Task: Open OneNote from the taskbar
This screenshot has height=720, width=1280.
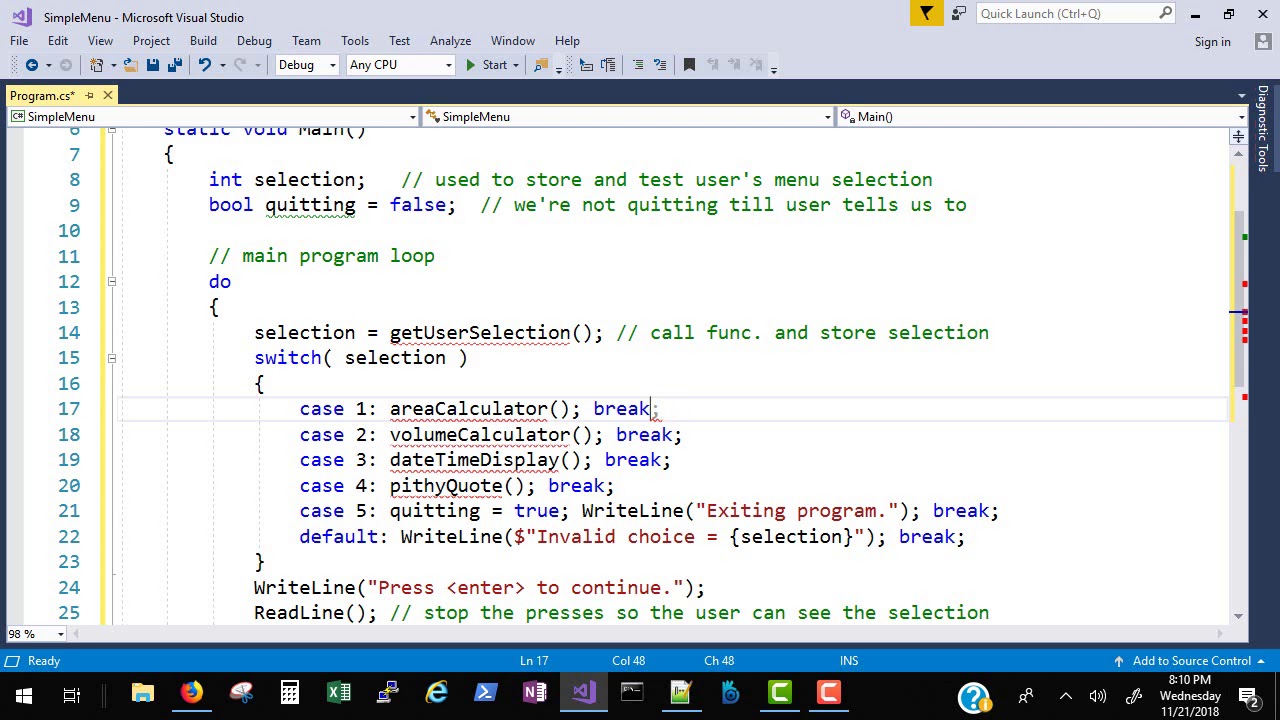Action: coord(535,694)
